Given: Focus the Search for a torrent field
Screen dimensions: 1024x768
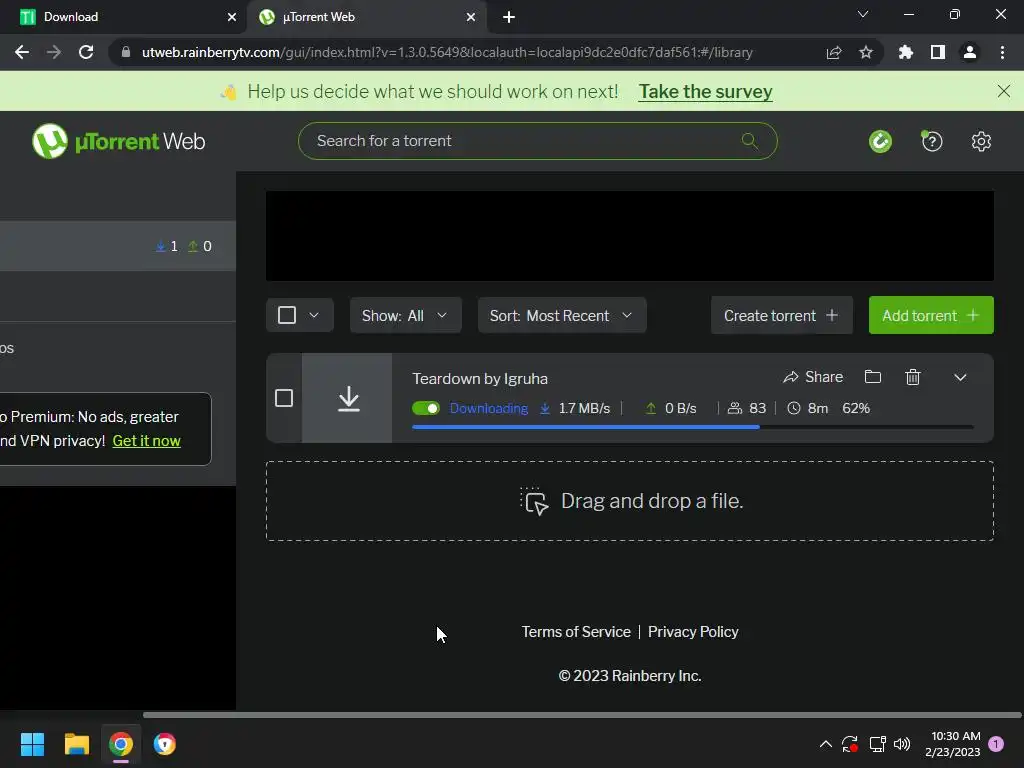Looking at the screenshot, I should [537, 141].
